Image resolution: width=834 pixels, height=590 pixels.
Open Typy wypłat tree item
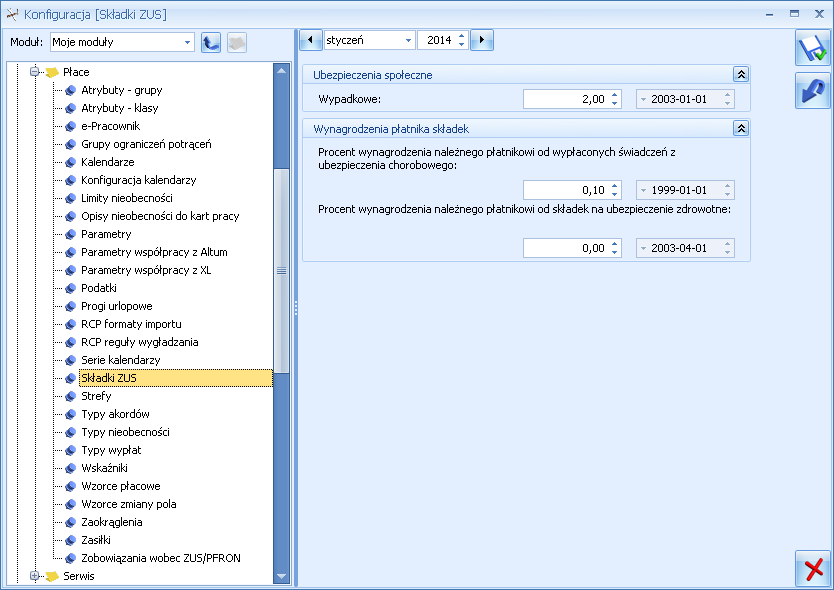coord(111,451)
